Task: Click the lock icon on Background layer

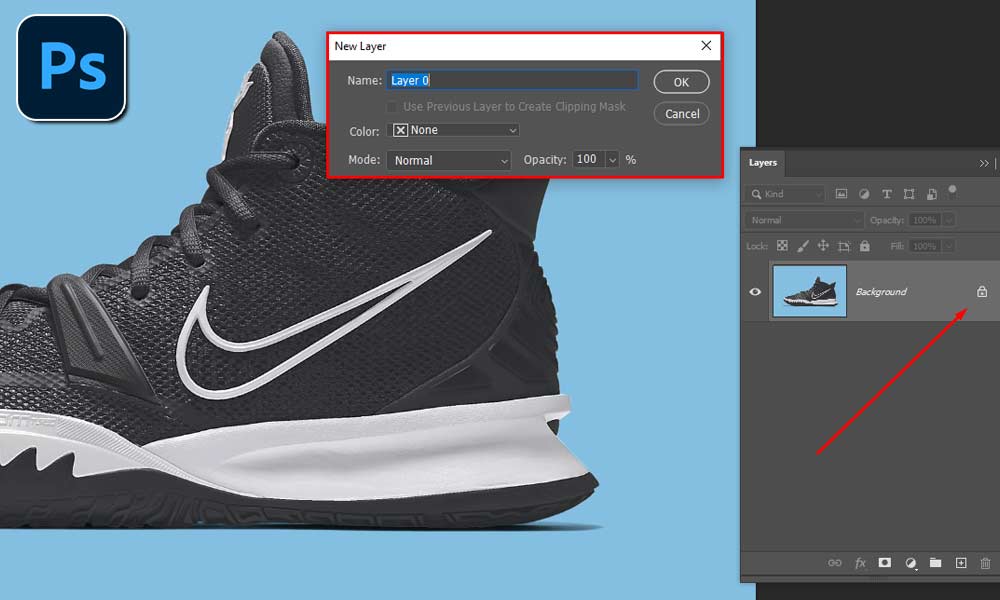Action: (x=982, y=291)
